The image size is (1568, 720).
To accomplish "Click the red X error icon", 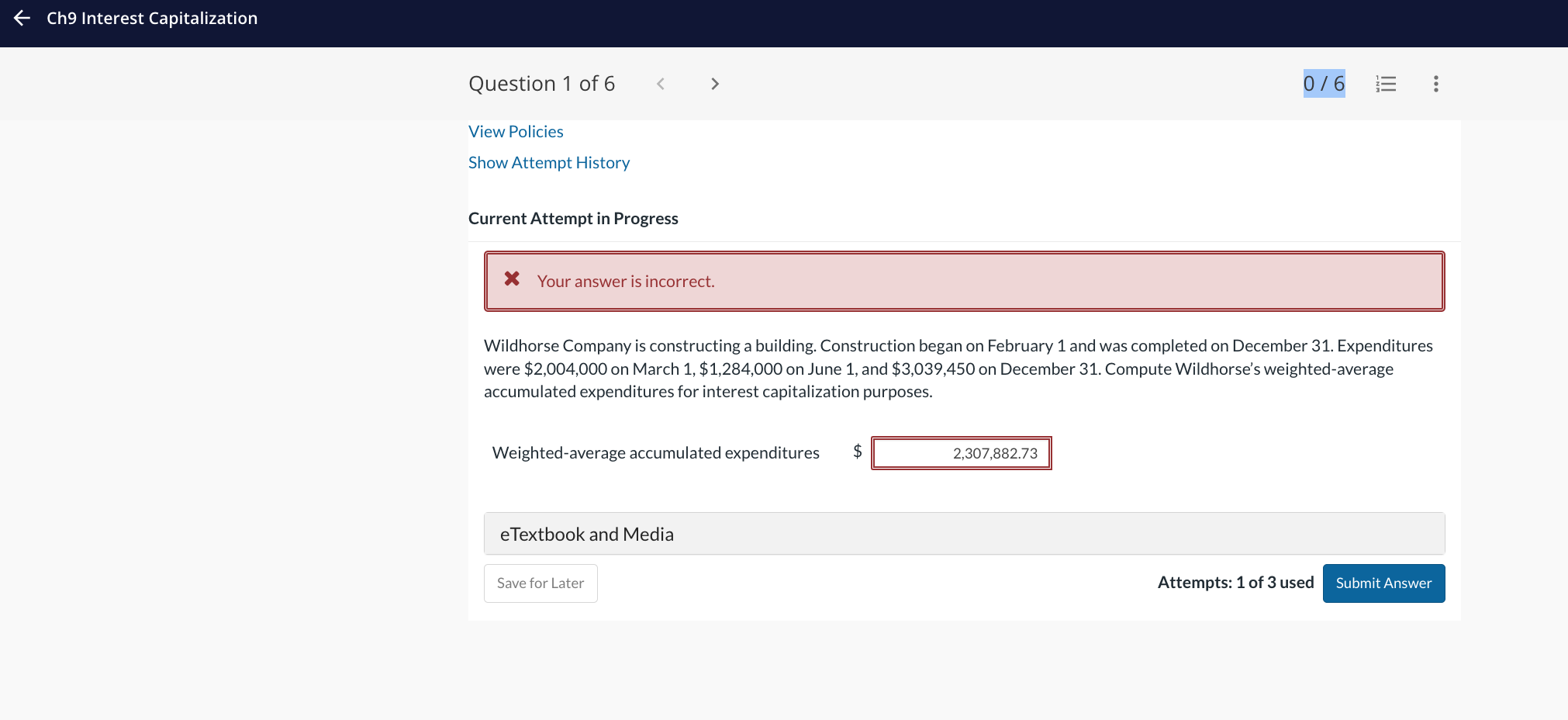I will click(x=512, y=279).
